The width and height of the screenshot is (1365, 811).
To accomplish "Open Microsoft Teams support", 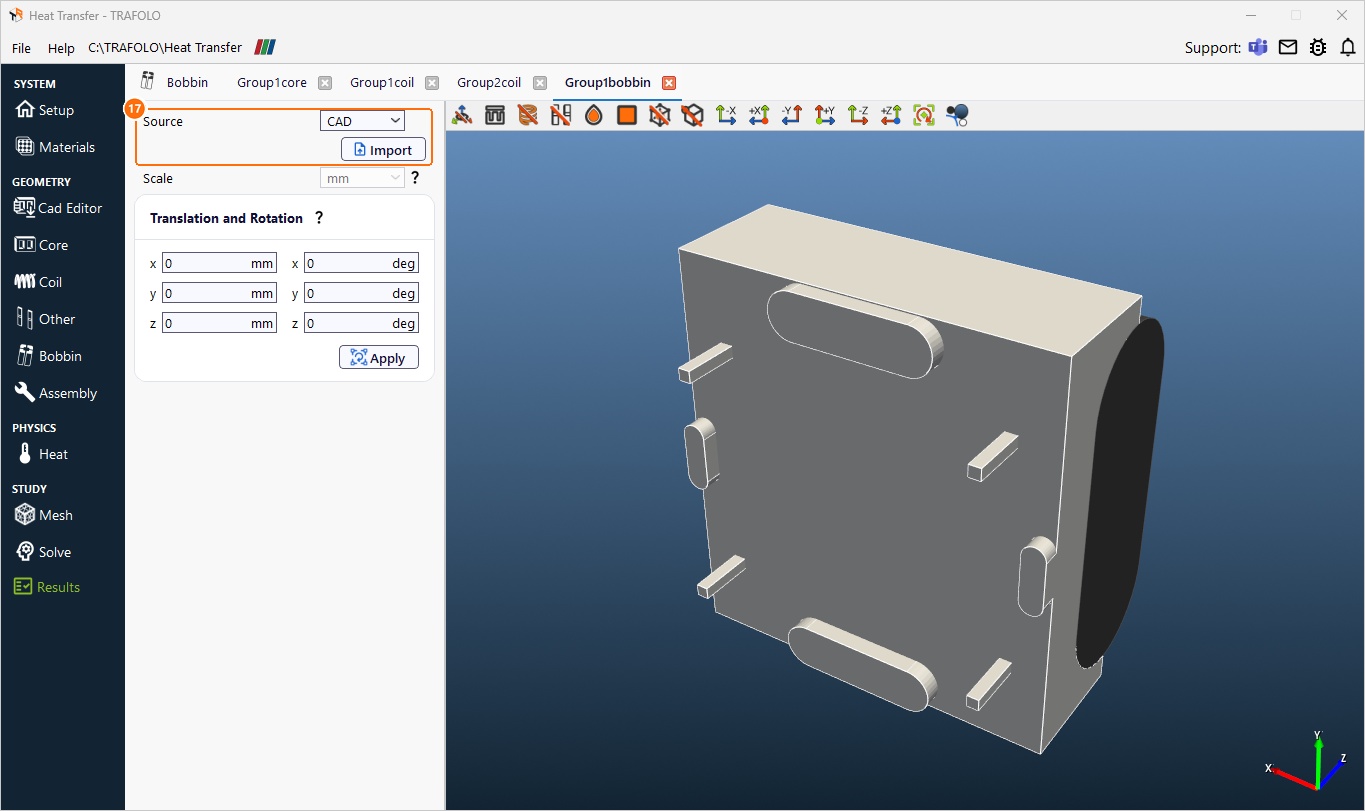I will (x=1258, y=47).
